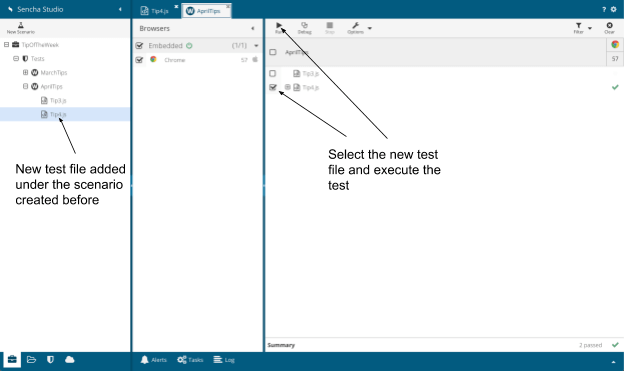Screen dimensions: 624x371
Task: Open the workspace briefcase view
Action: pyautogui.click(x=12, y=359)
